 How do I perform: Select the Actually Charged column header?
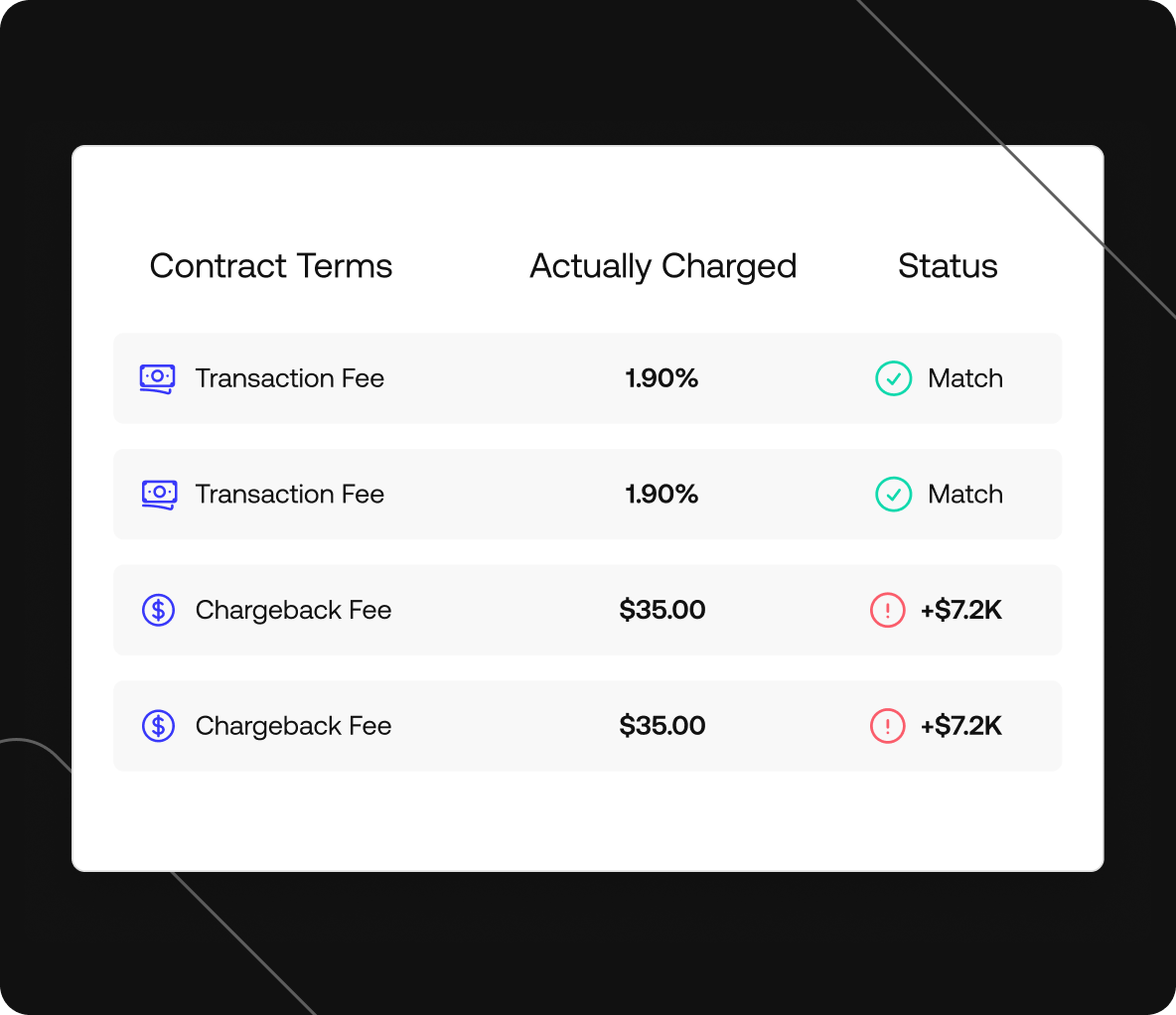click(x=663, y=267)
